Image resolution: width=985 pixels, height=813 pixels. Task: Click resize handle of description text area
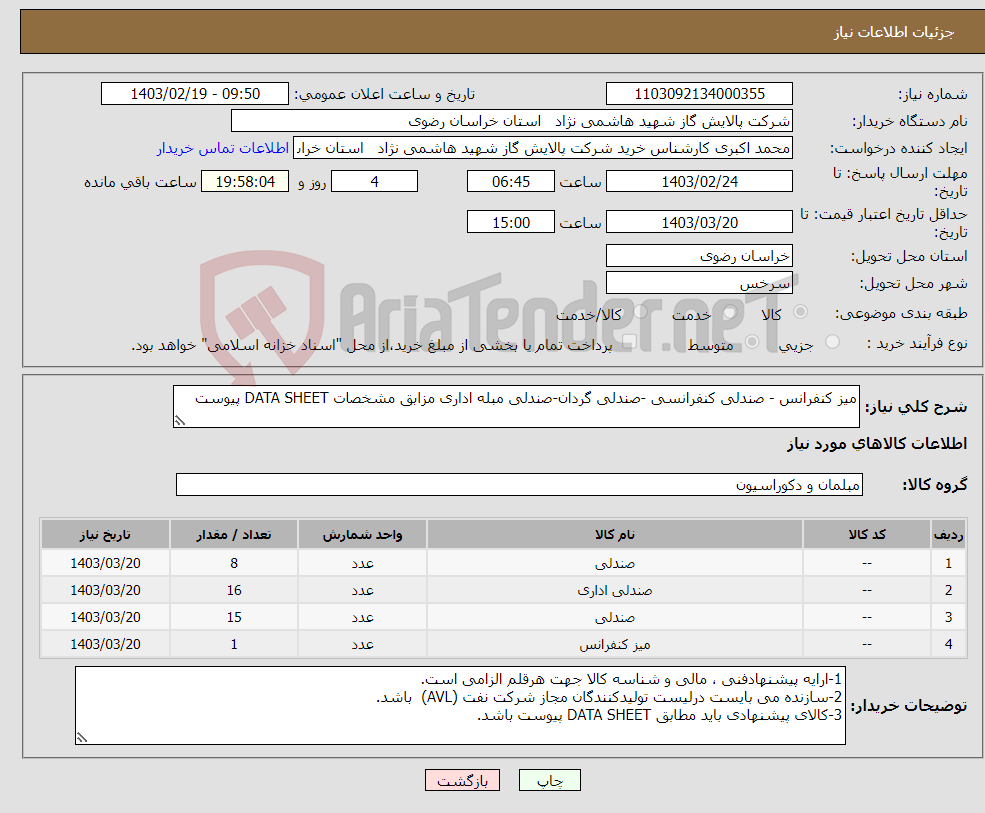(180, 421)
